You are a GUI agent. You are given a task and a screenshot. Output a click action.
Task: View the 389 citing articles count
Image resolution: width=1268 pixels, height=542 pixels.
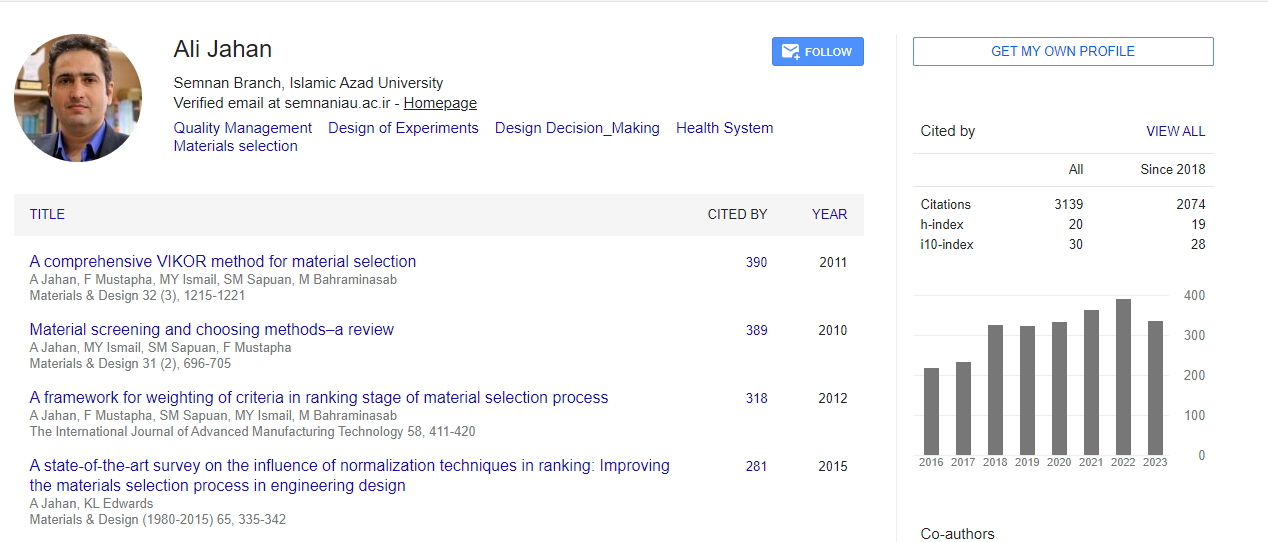click(756, 331)
